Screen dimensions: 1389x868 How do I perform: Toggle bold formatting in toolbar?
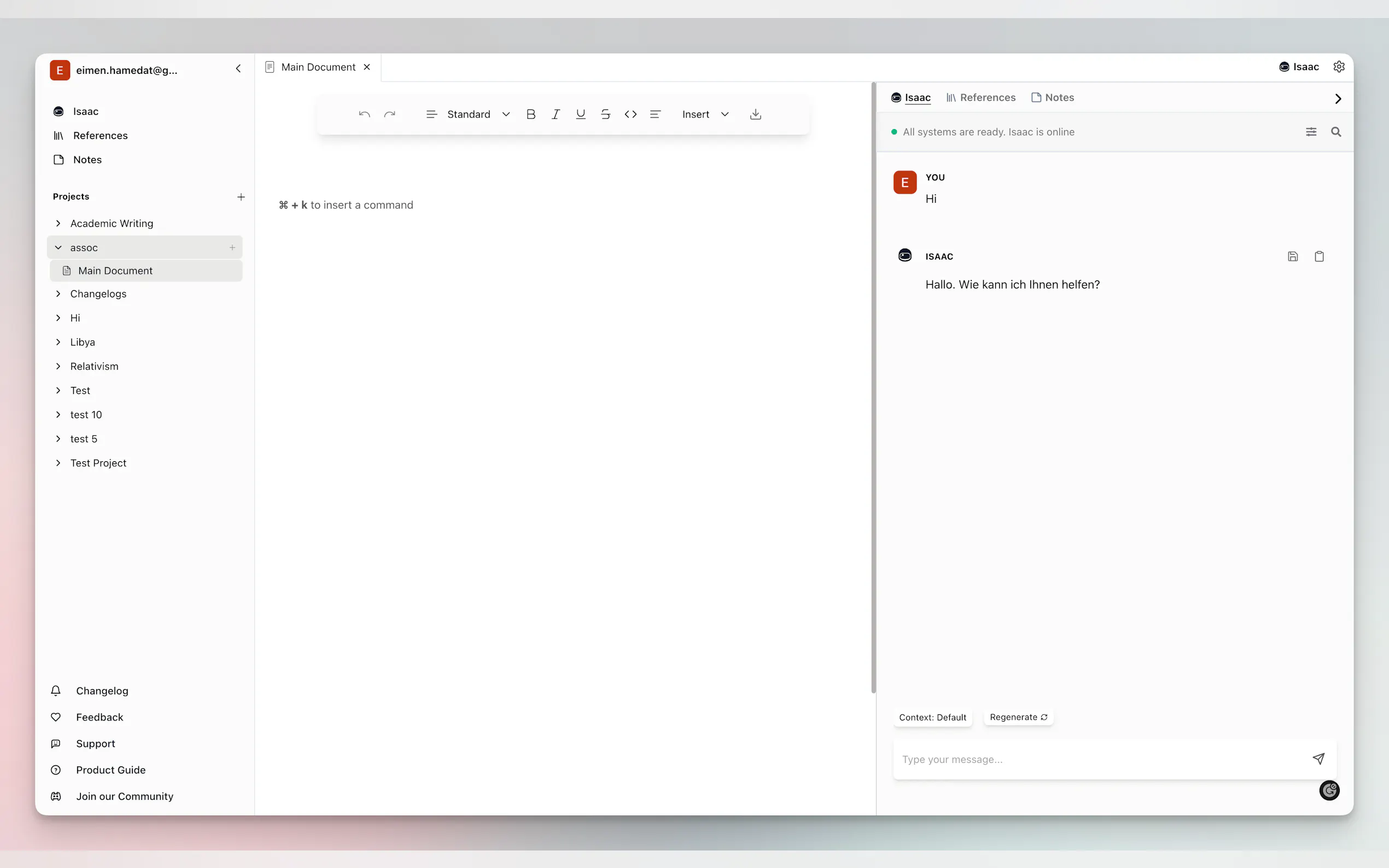click(x=530, y=114)
